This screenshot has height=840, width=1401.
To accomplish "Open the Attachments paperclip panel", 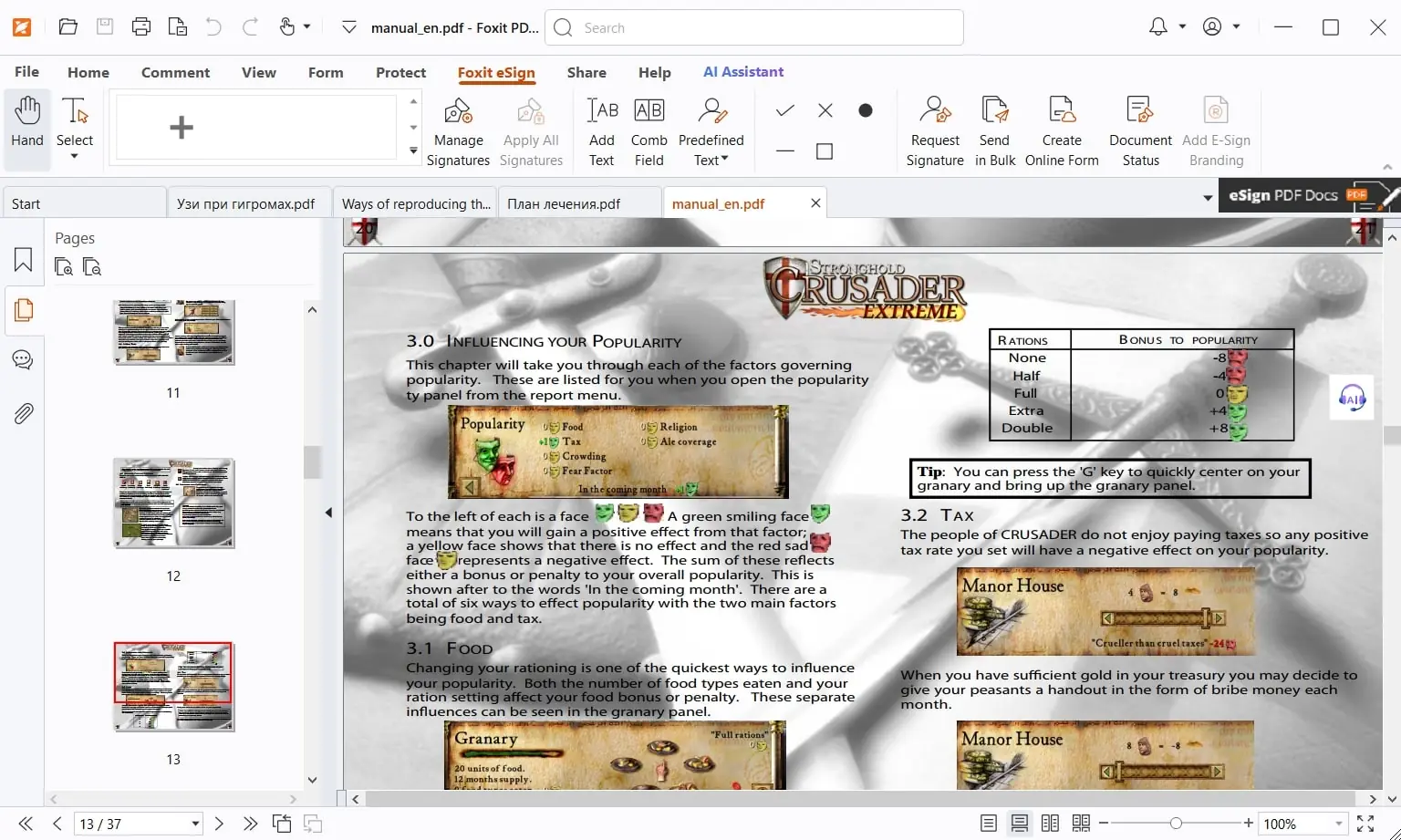I will pyautogui.click(x=24, y=413).
